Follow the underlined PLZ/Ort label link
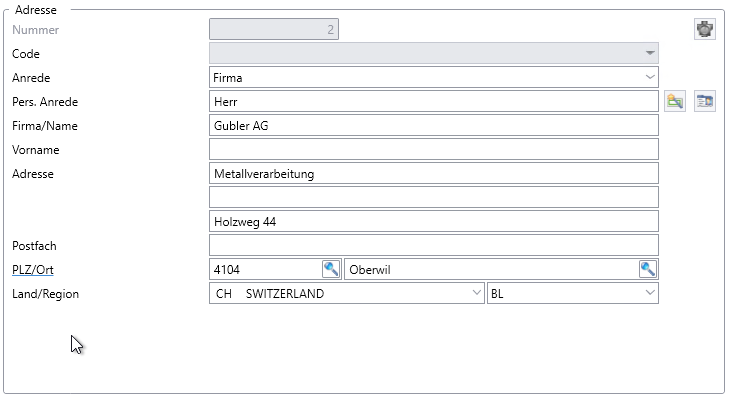 pyautogui.click(x=33, y=270)
